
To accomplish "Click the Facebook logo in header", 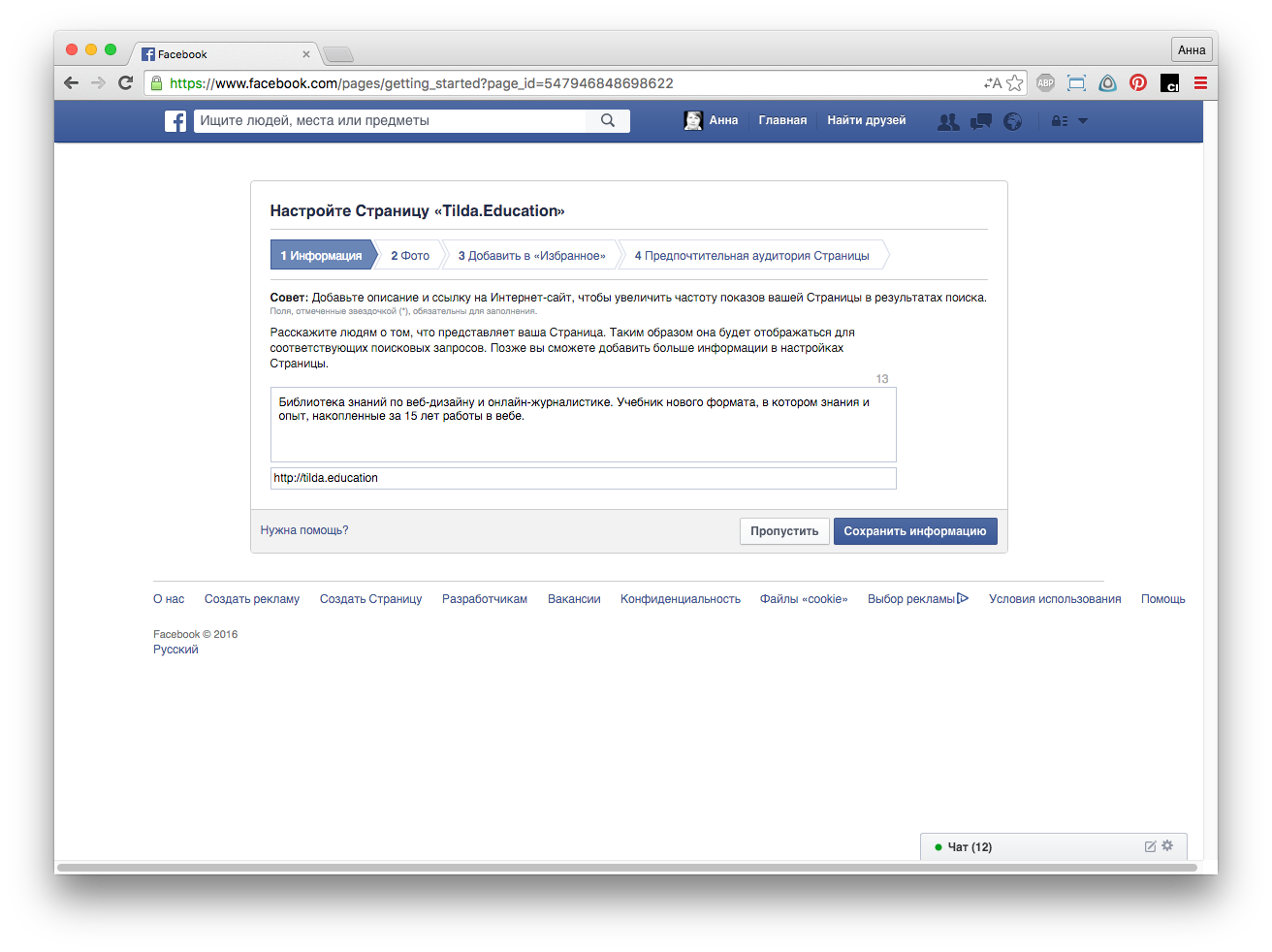I will tap(175, 121).
